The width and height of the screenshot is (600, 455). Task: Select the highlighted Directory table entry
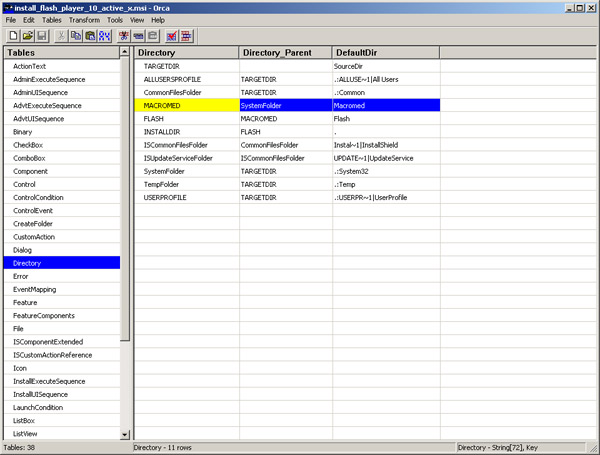pyautogui.click(x=62, y=263)
